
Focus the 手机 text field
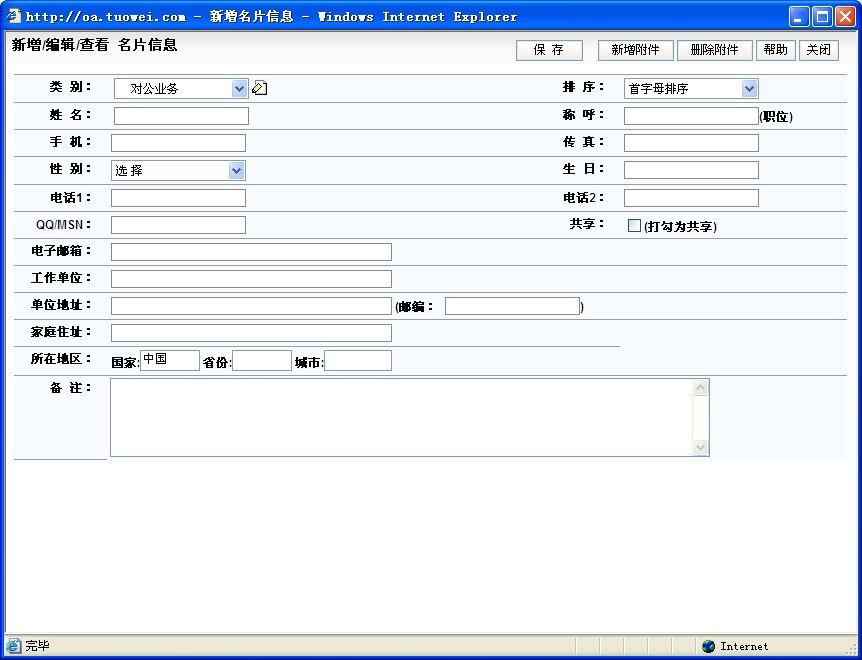[x=178, y=143]
